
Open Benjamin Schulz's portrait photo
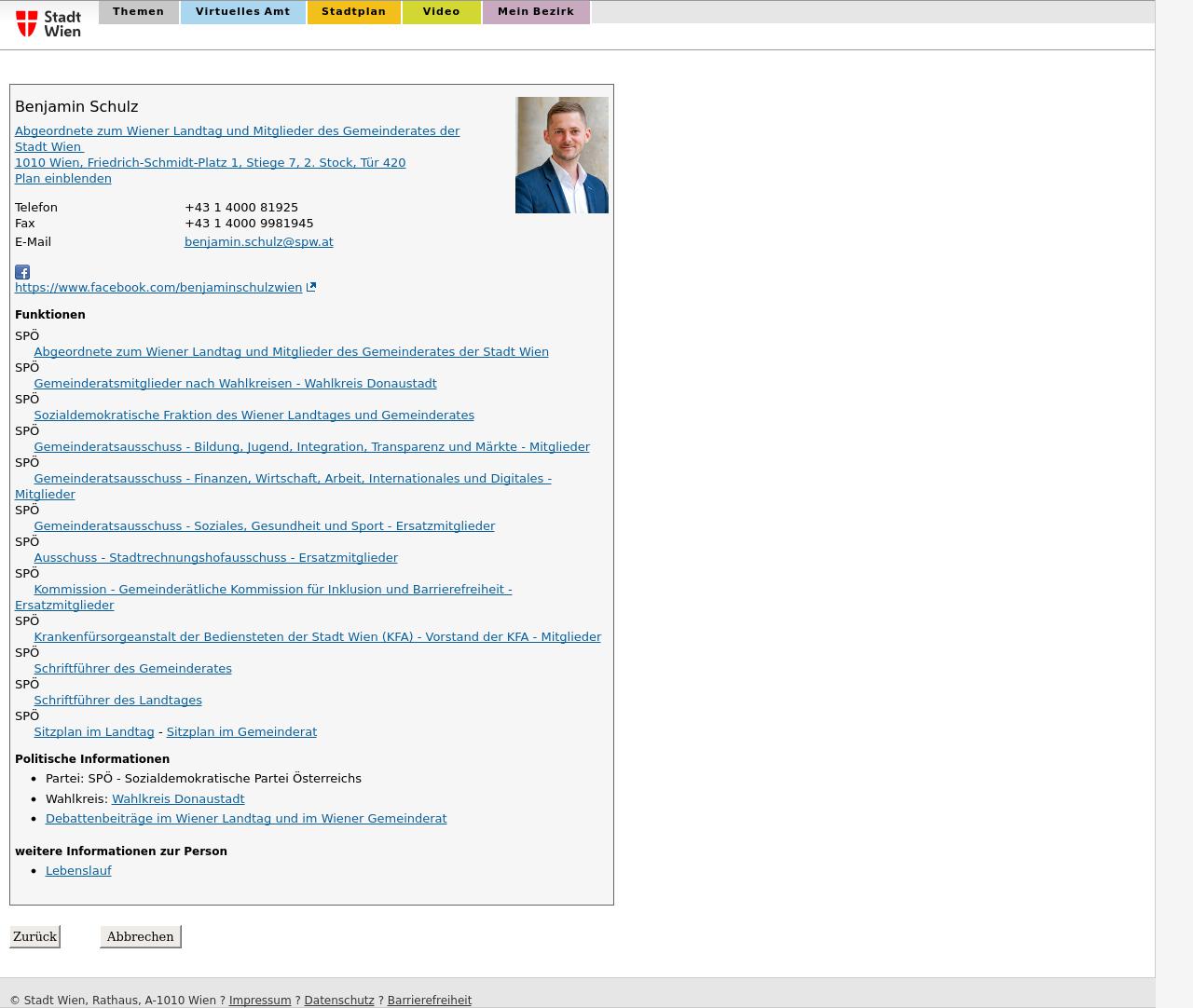561,155
